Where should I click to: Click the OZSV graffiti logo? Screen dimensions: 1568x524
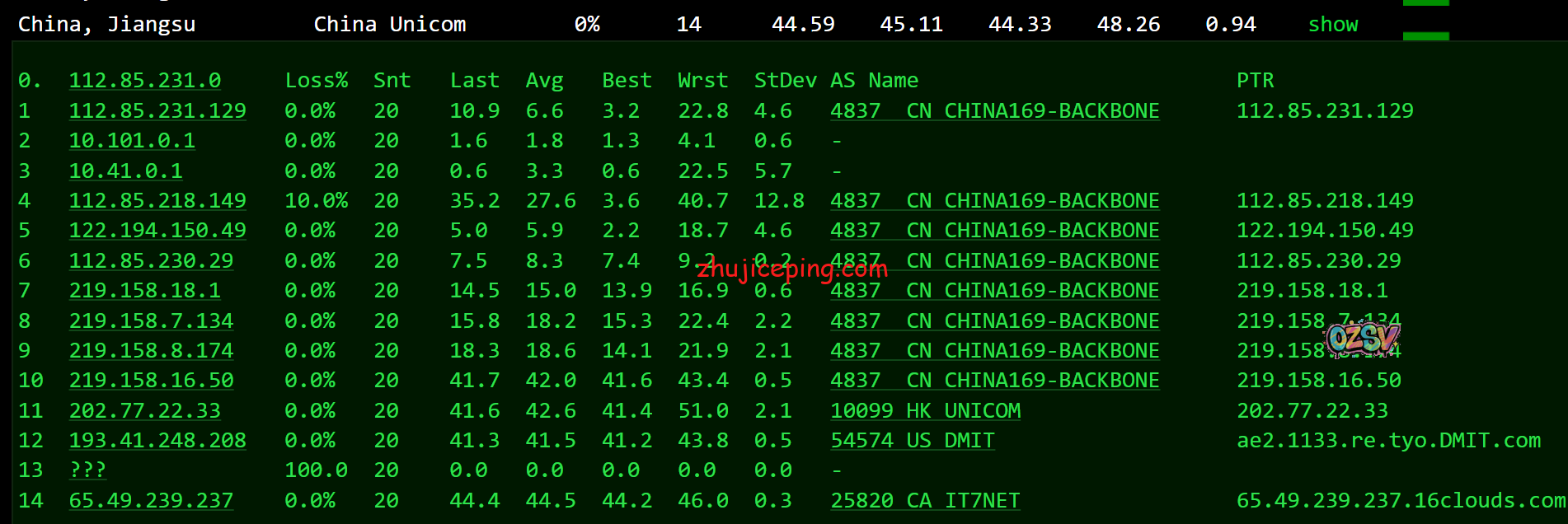click(x=1362, y=338)
